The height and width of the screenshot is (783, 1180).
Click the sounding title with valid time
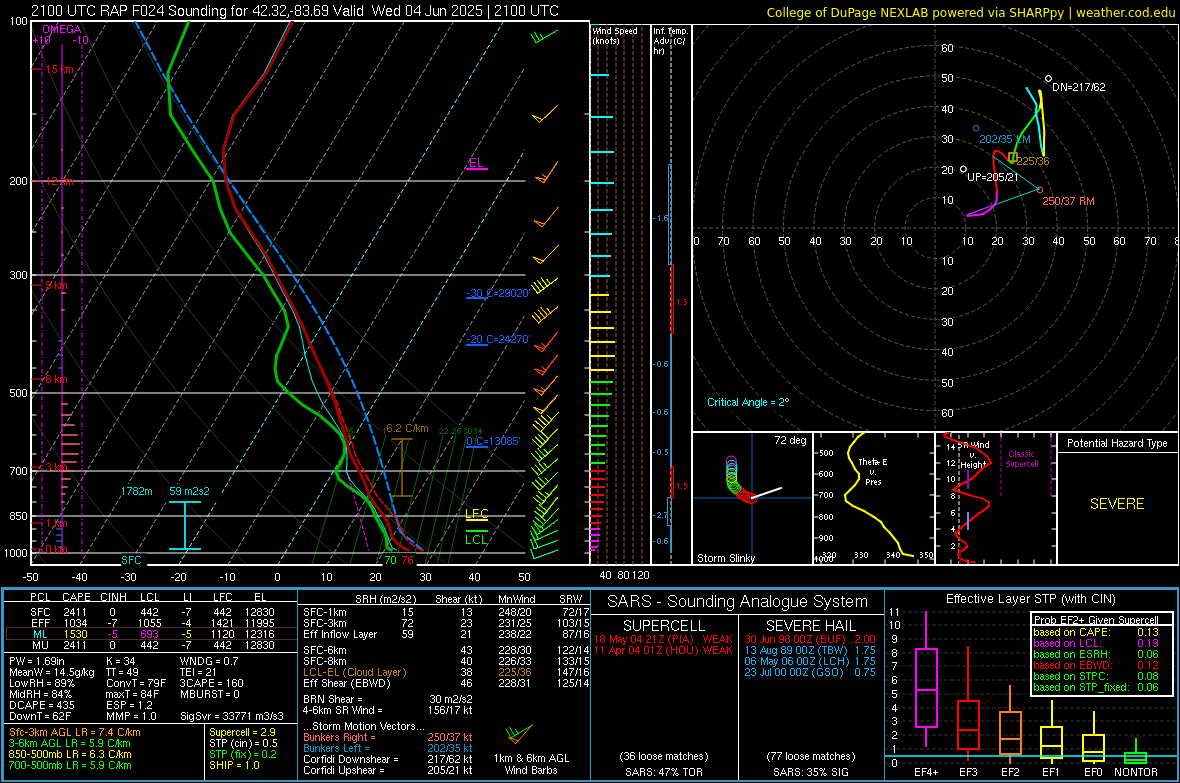[x=295, y=11]
